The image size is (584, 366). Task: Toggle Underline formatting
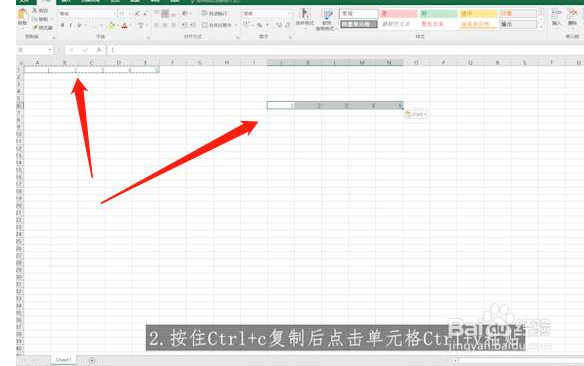coord(79,25)
